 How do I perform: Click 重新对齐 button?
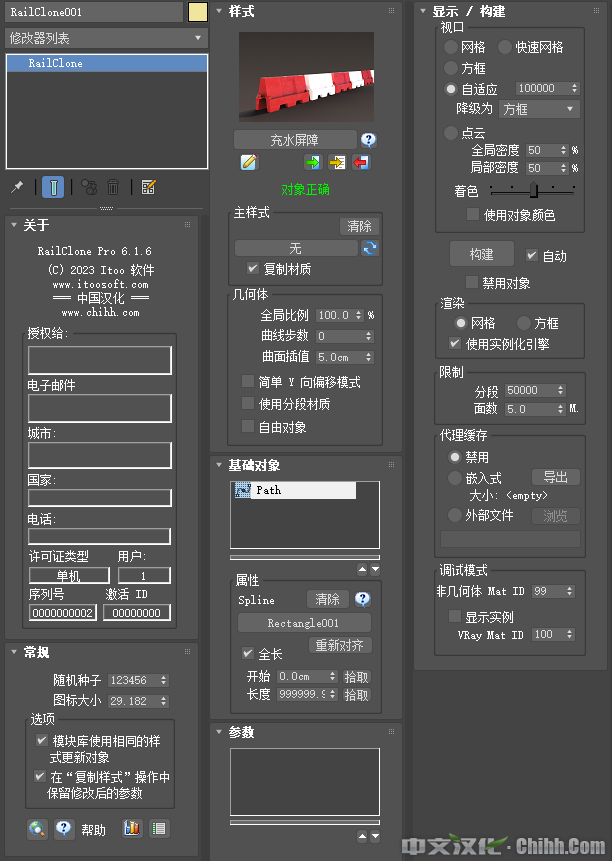(340, 645)
